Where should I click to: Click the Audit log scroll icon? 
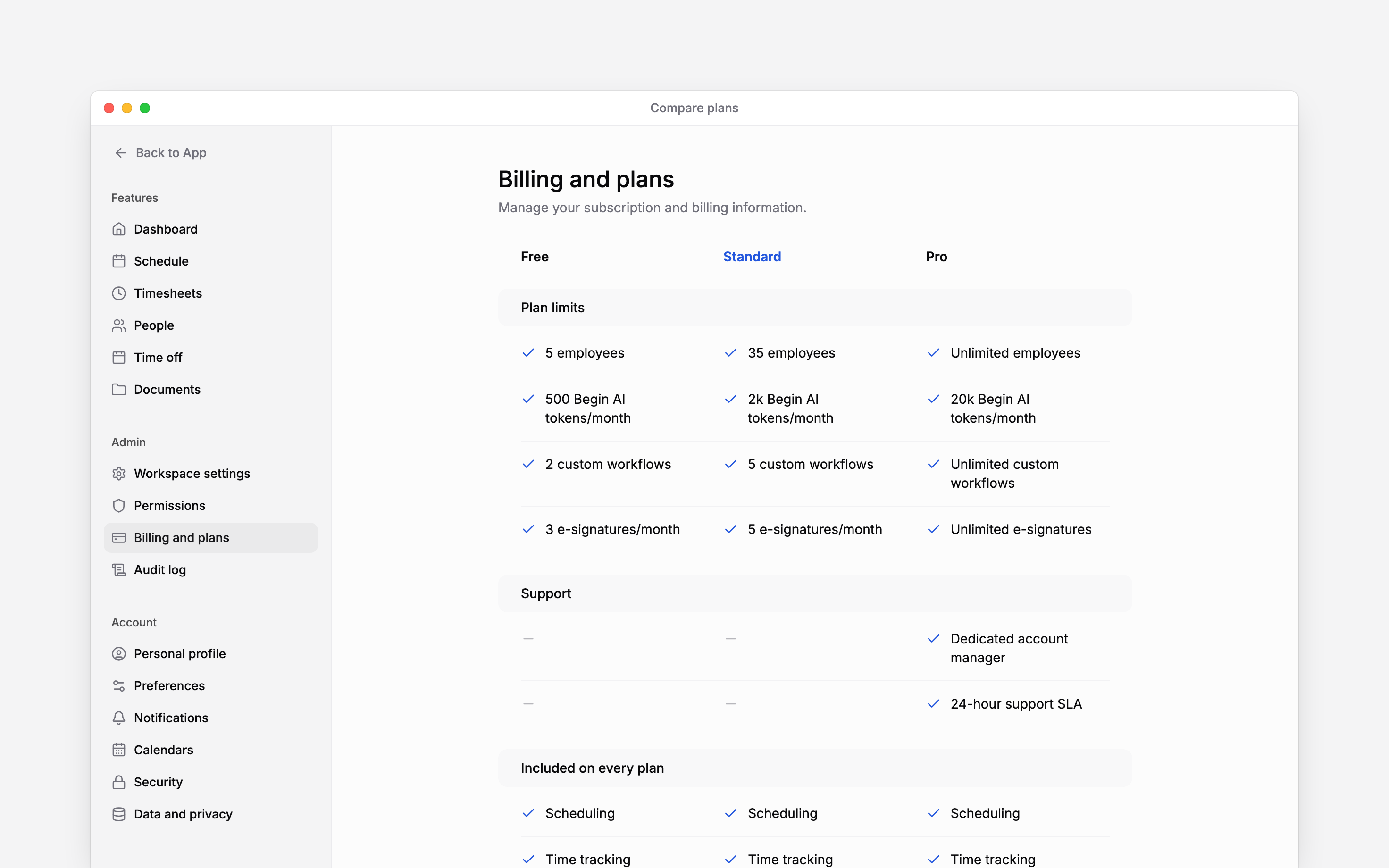tap(119, 570)
